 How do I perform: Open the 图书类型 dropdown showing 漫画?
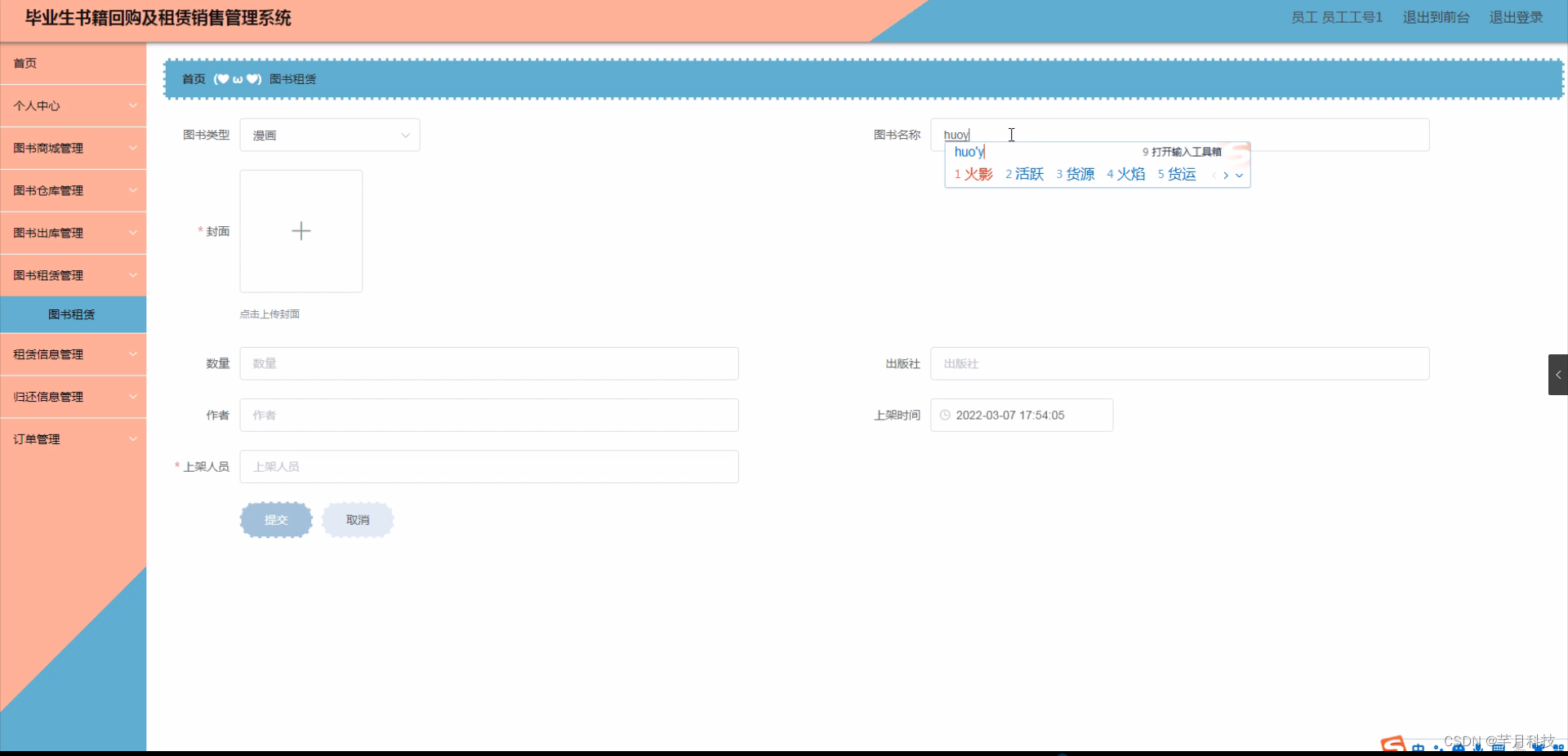coord(330,135)
